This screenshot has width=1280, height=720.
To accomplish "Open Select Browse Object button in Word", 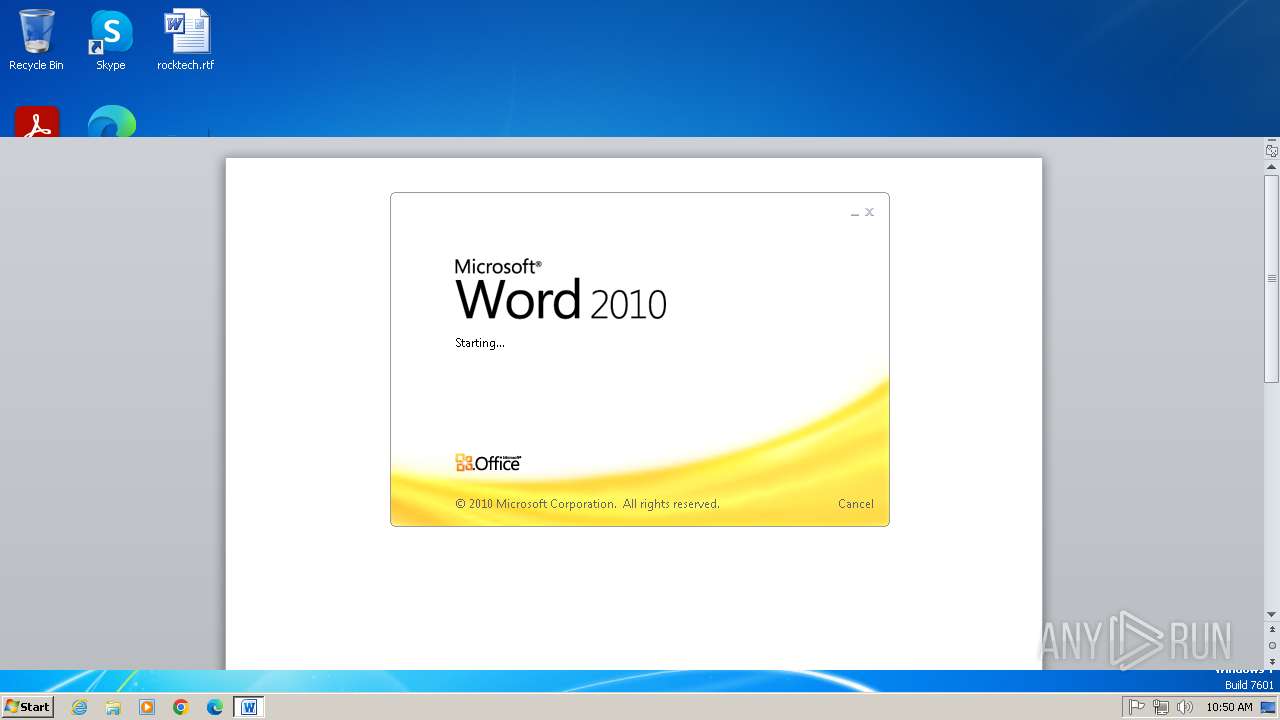I will pos(1272,646).
